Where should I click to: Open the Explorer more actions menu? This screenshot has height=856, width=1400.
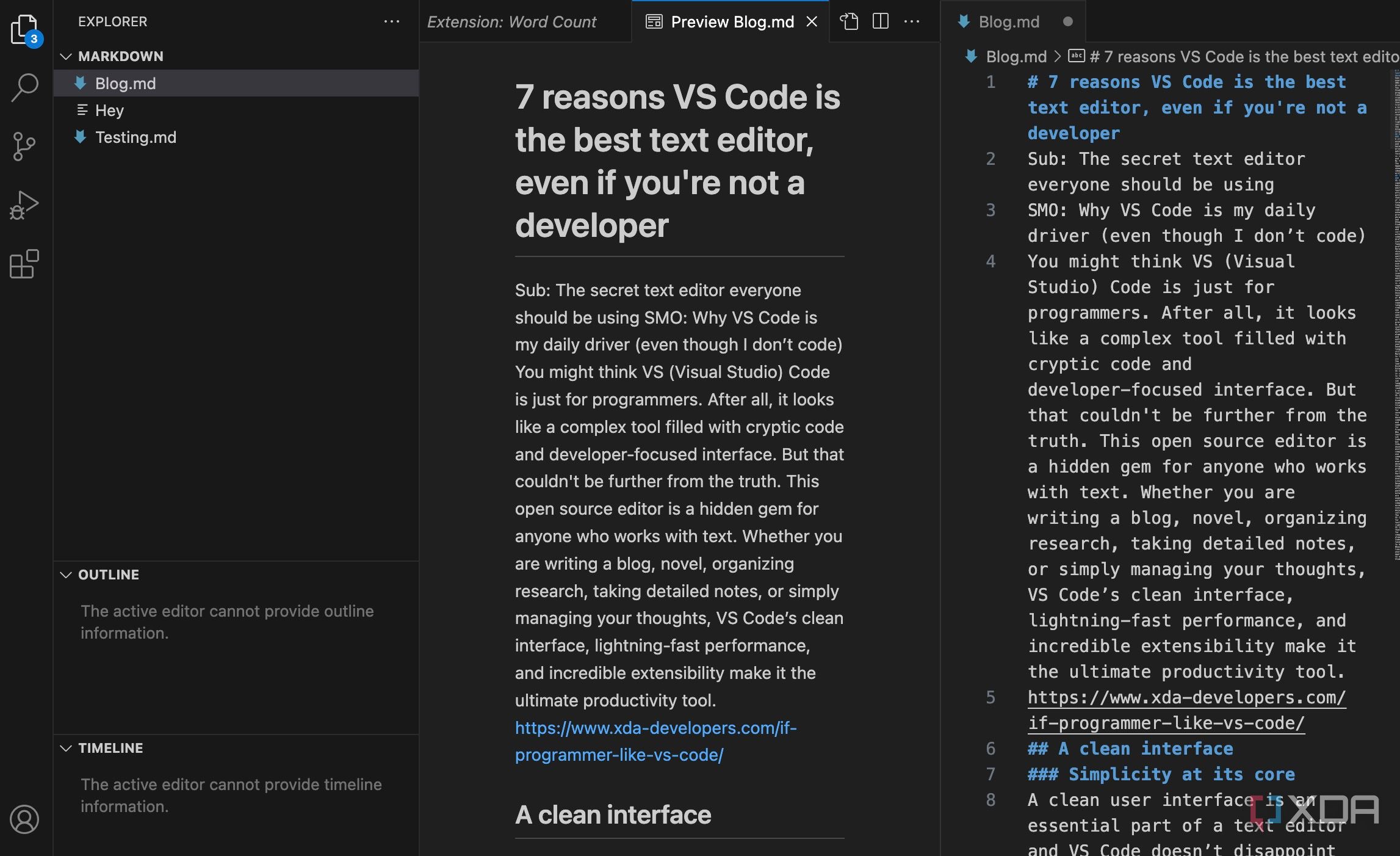click(x=392, y=21)
